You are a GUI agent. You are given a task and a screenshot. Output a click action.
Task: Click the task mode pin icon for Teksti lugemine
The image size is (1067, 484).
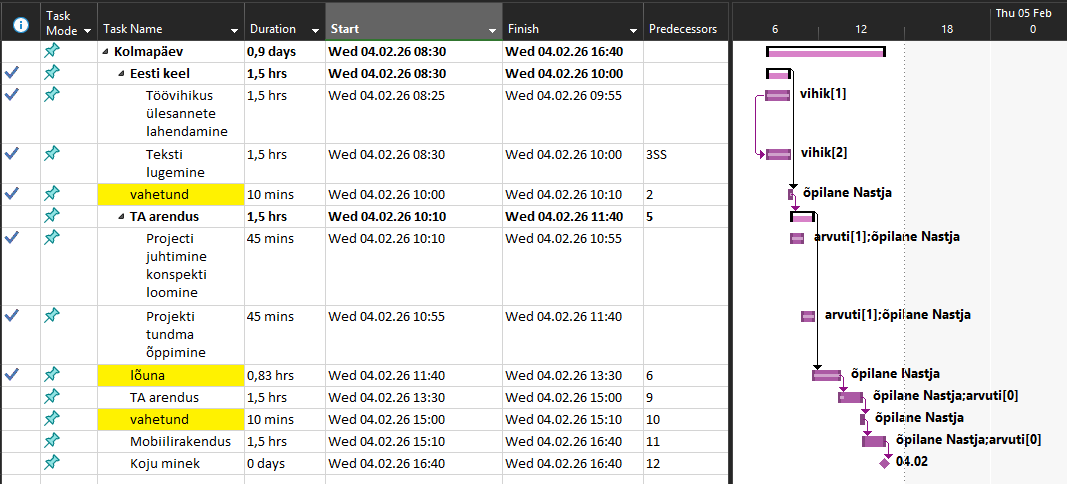coord(52,154)
